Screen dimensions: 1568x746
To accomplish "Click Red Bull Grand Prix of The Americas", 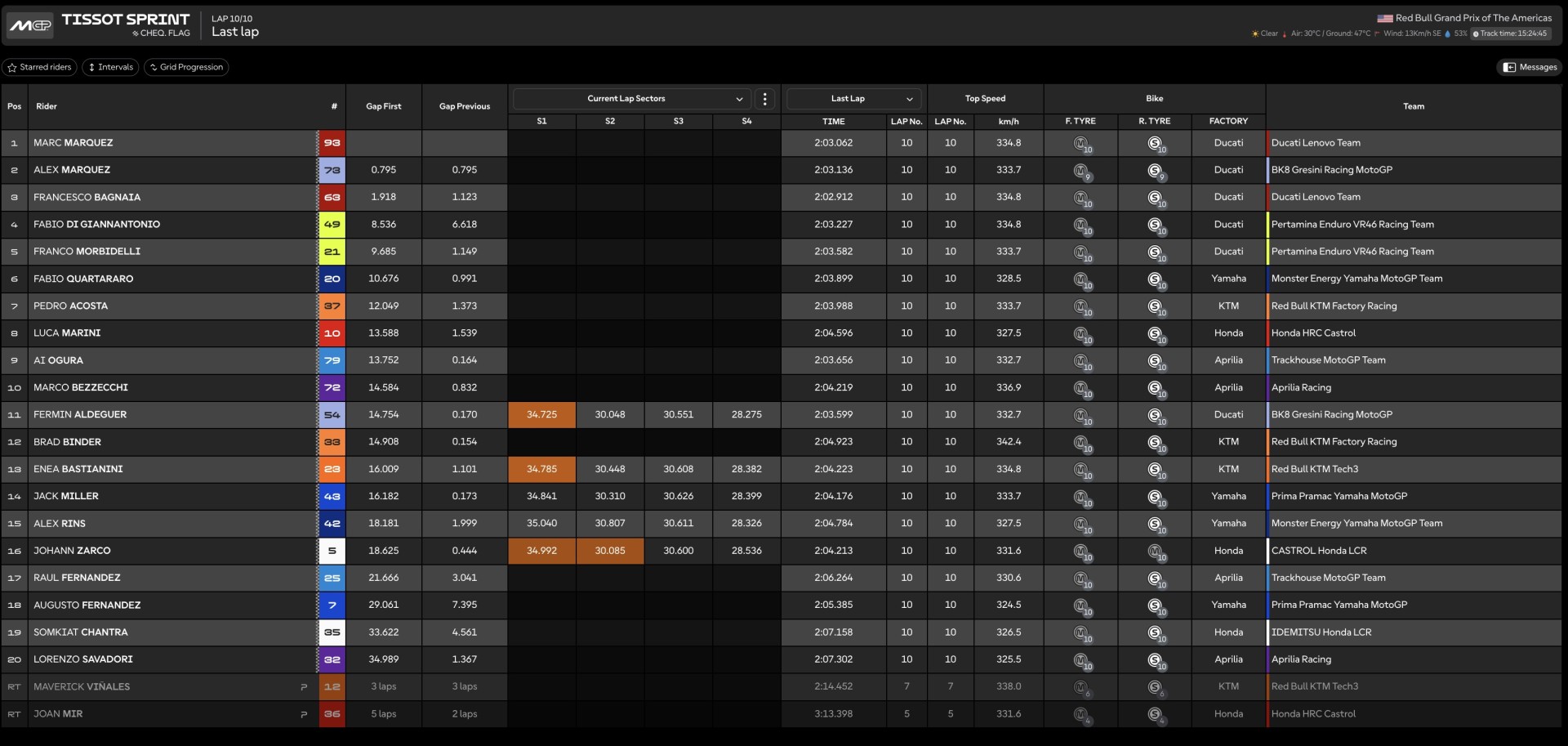I will (x=1473, y=18).
